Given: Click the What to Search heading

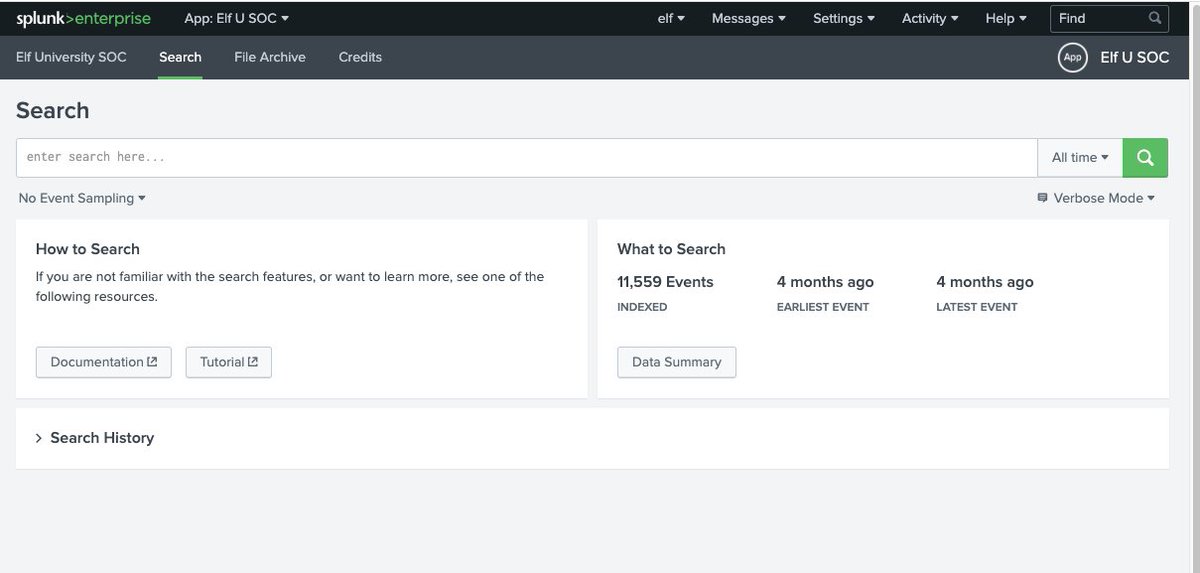Looking at the screenshot, I should (x=671, y=249).
